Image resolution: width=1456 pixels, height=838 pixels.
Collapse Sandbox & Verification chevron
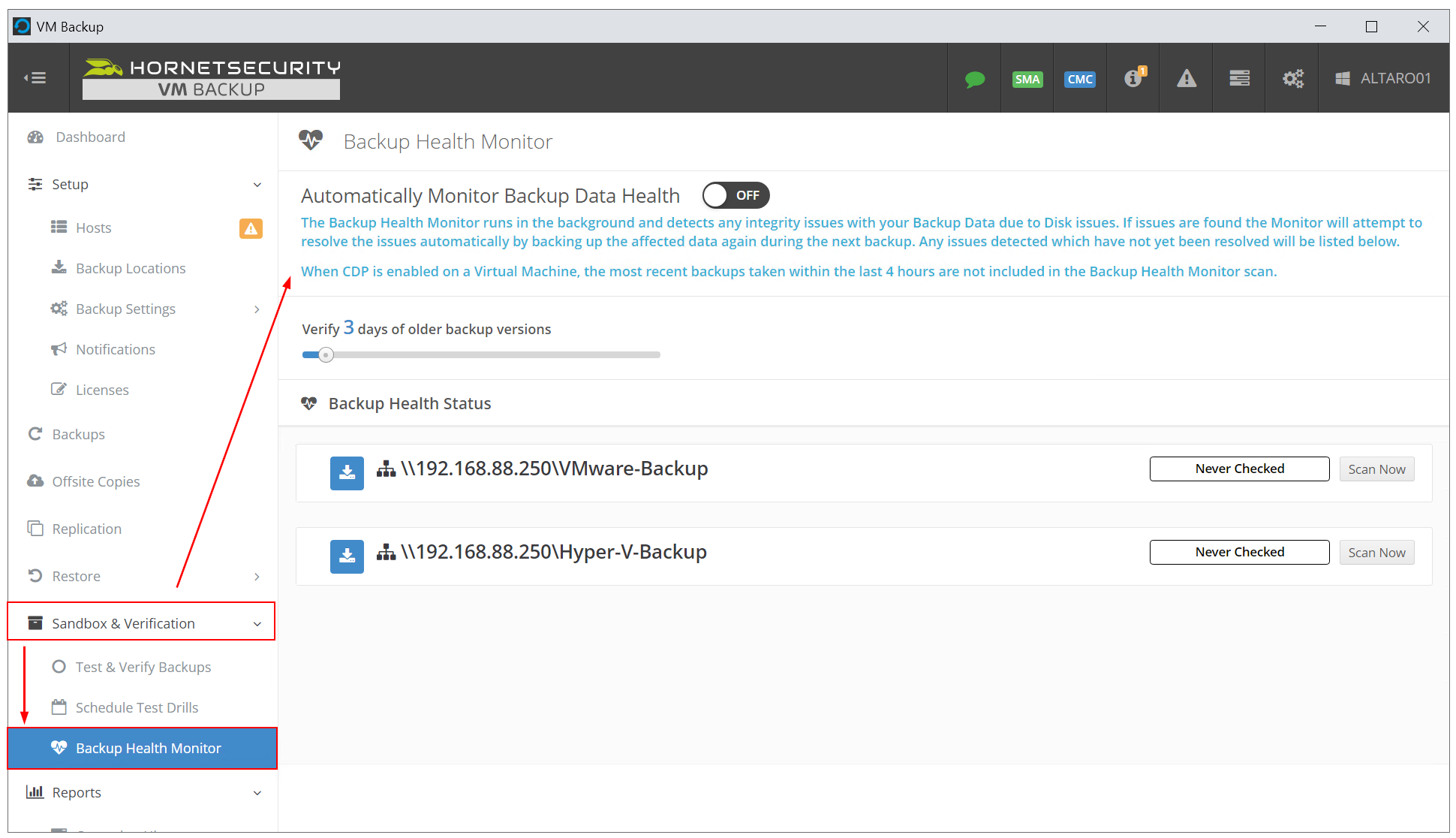[x=257, y=624]
